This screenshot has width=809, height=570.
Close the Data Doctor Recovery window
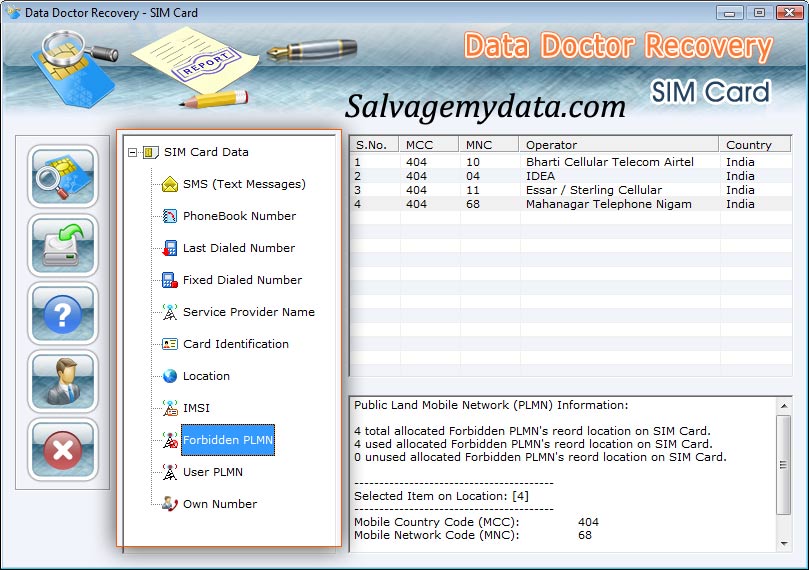click(x=789, y=12)
